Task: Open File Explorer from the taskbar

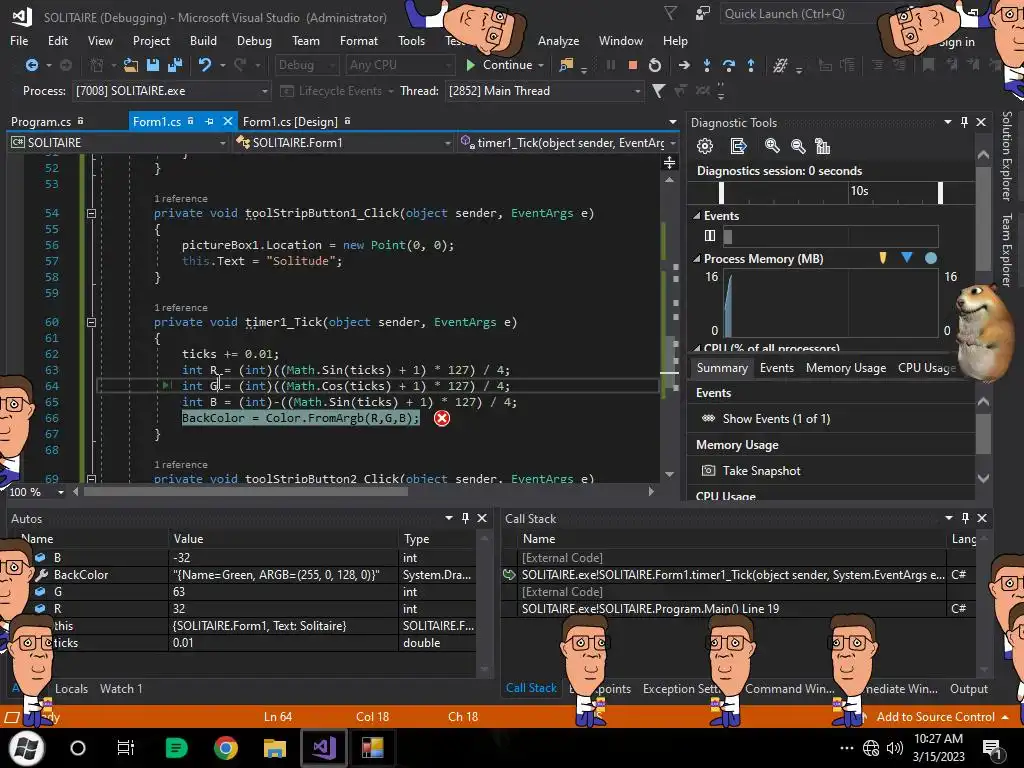Action: tap(274, 747)
